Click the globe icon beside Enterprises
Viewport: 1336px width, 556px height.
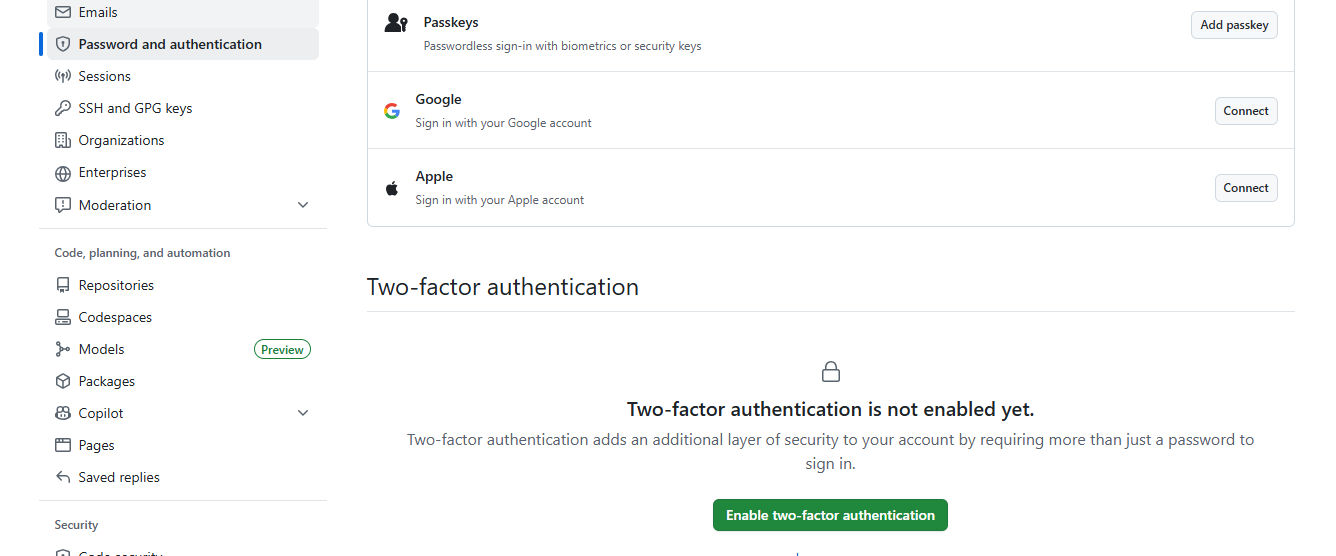point(63,173)
